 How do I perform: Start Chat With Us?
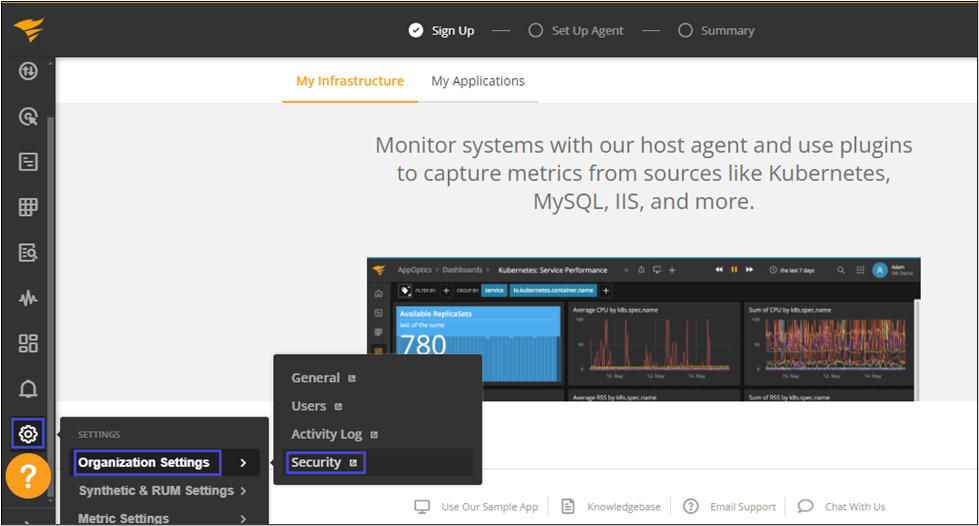pos(855,507)
